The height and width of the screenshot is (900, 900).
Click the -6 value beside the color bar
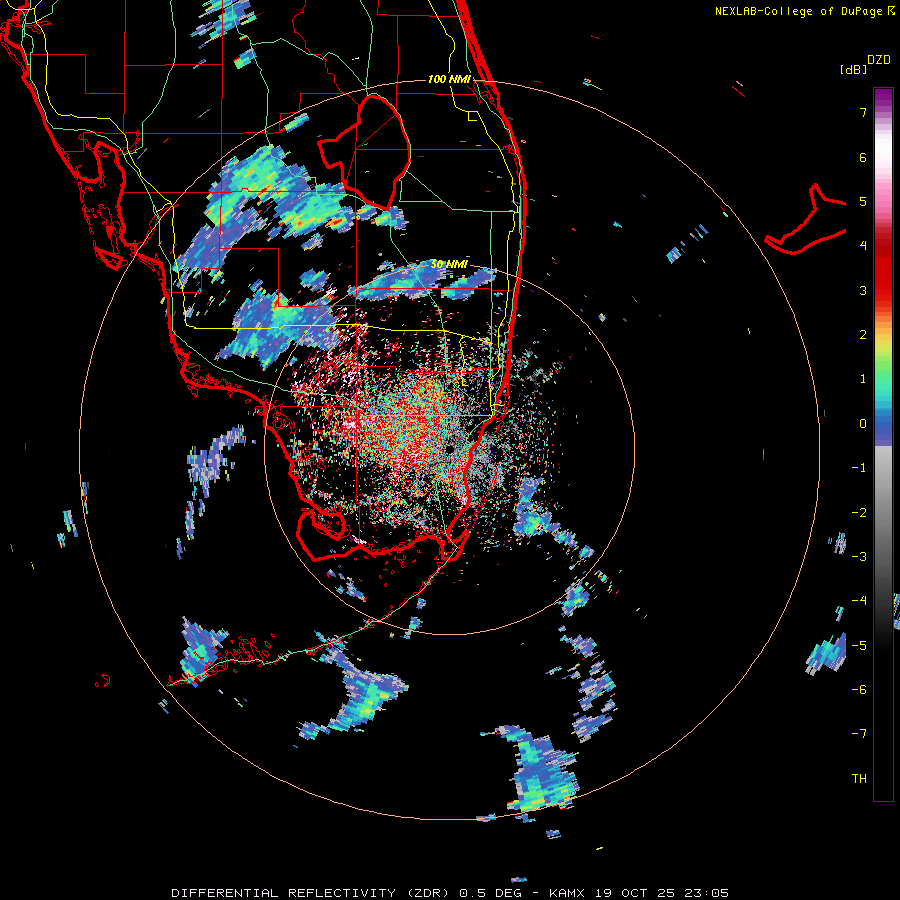pos(859,690)
